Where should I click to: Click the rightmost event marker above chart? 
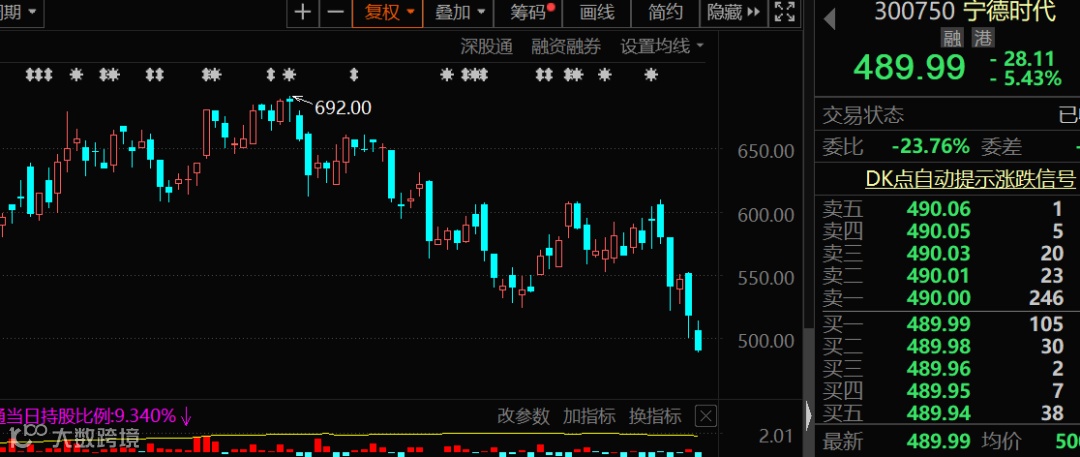point(651,74)
